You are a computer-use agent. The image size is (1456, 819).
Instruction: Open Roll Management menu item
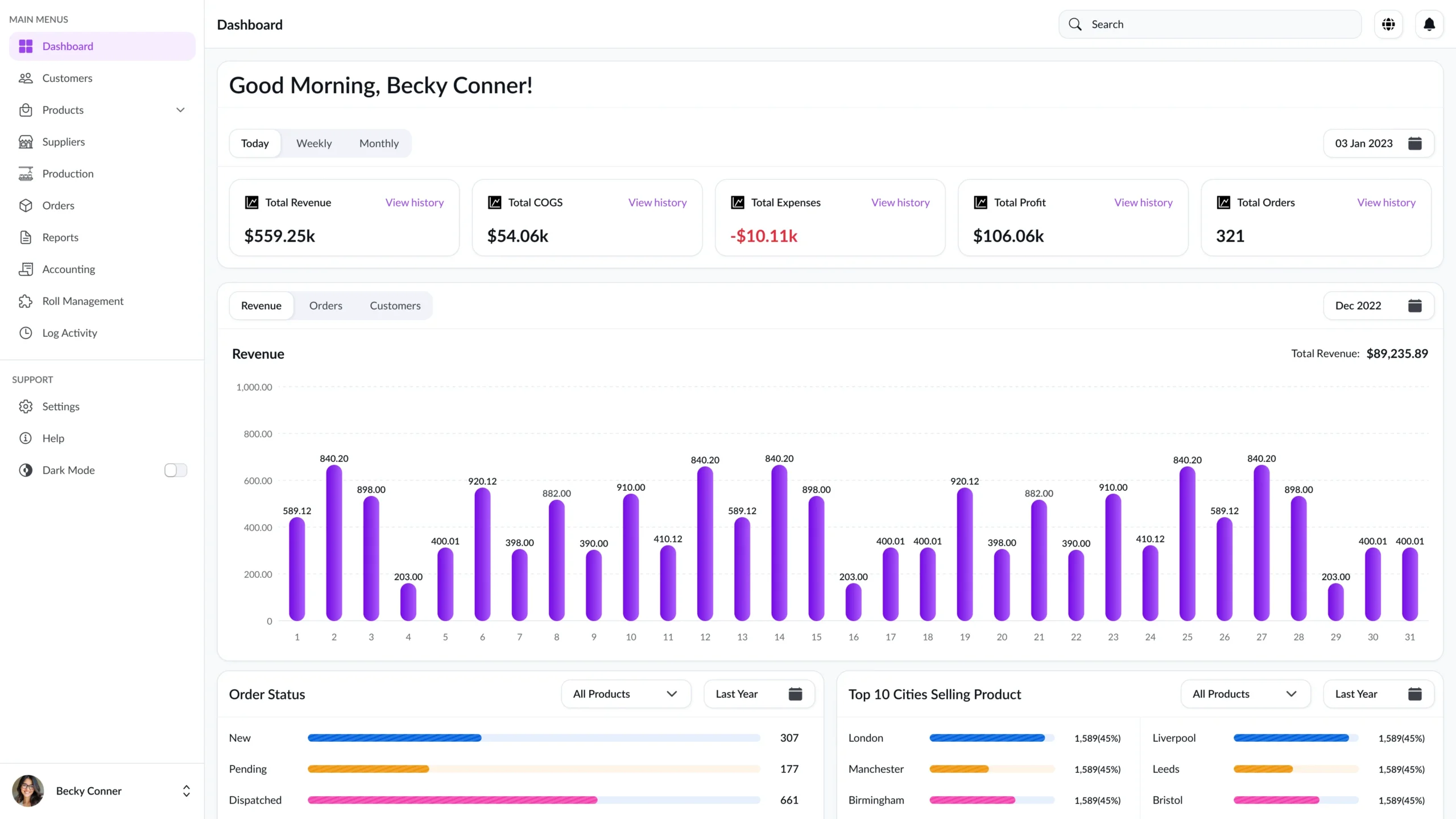pyautogui.click(x=82, y=301)
